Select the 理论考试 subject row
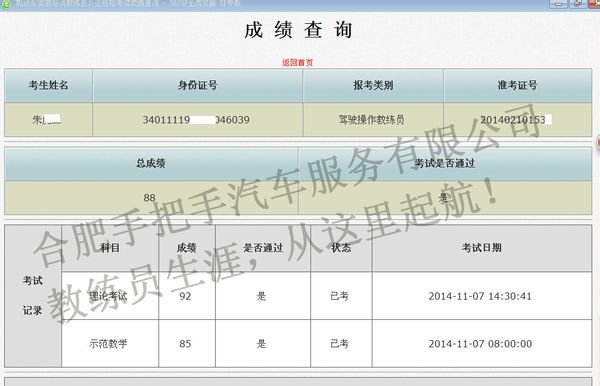This screenshot has height=386, width=600. (x=326, y=296)
